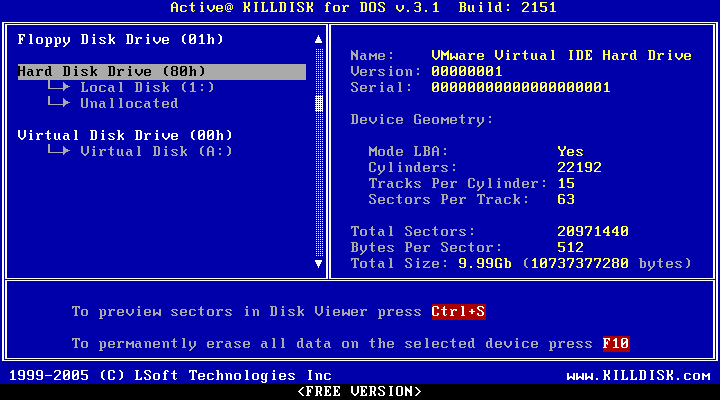Open the www.KILLDISK.com link
Viewport: 720px width, 400px height.
point(639,375)
